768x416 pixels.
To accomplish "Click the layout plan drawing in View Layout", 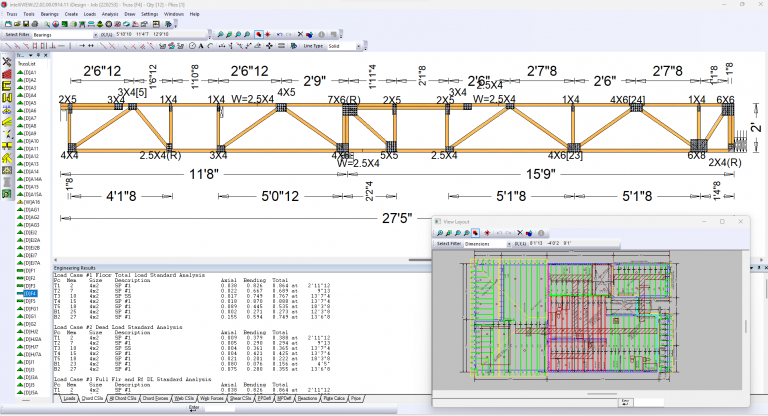I will (571, 320).
